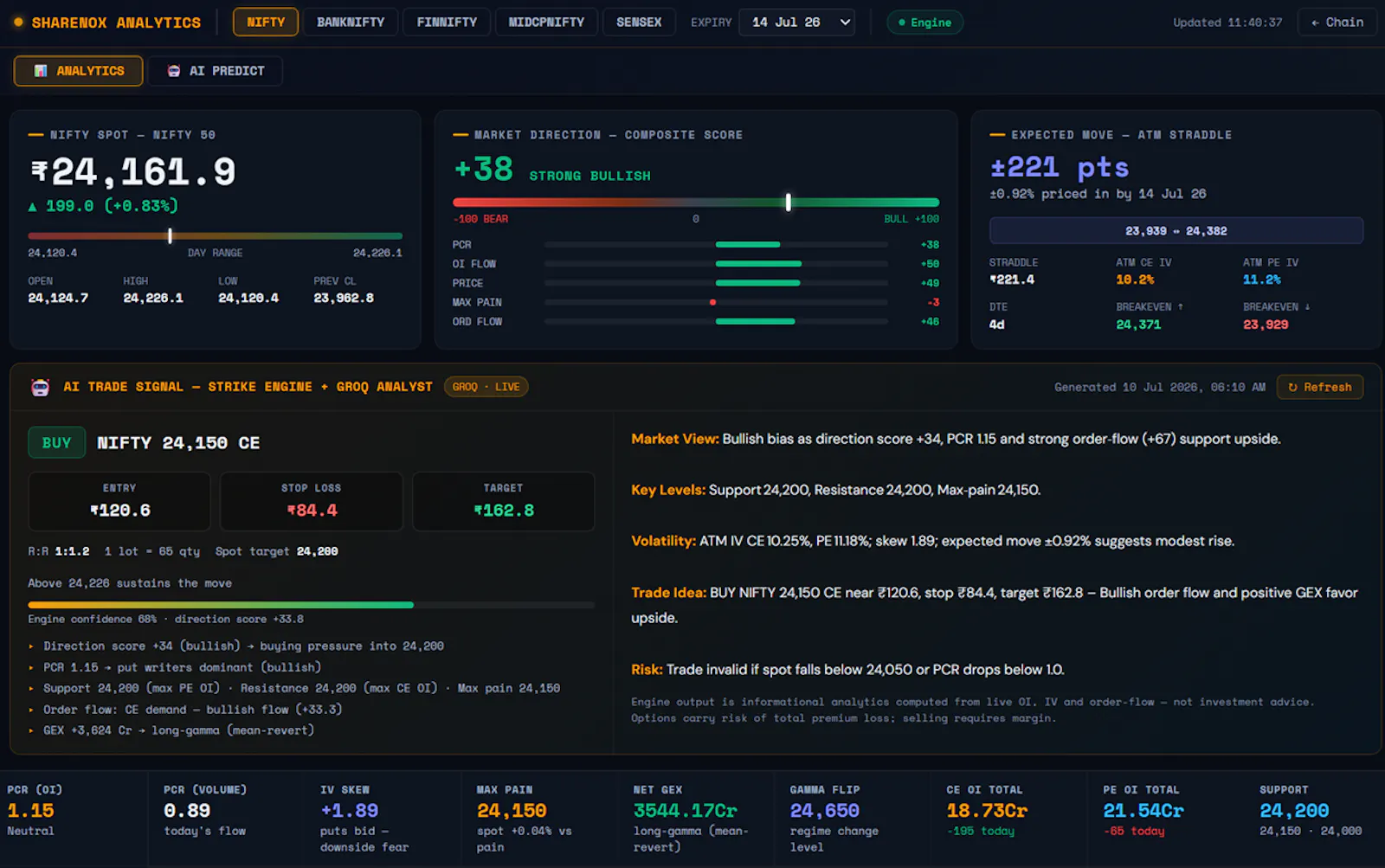Click the AI Trade Signal robot icon
This screenshot has height=868, width=1385.
click(x=41, y=387)
